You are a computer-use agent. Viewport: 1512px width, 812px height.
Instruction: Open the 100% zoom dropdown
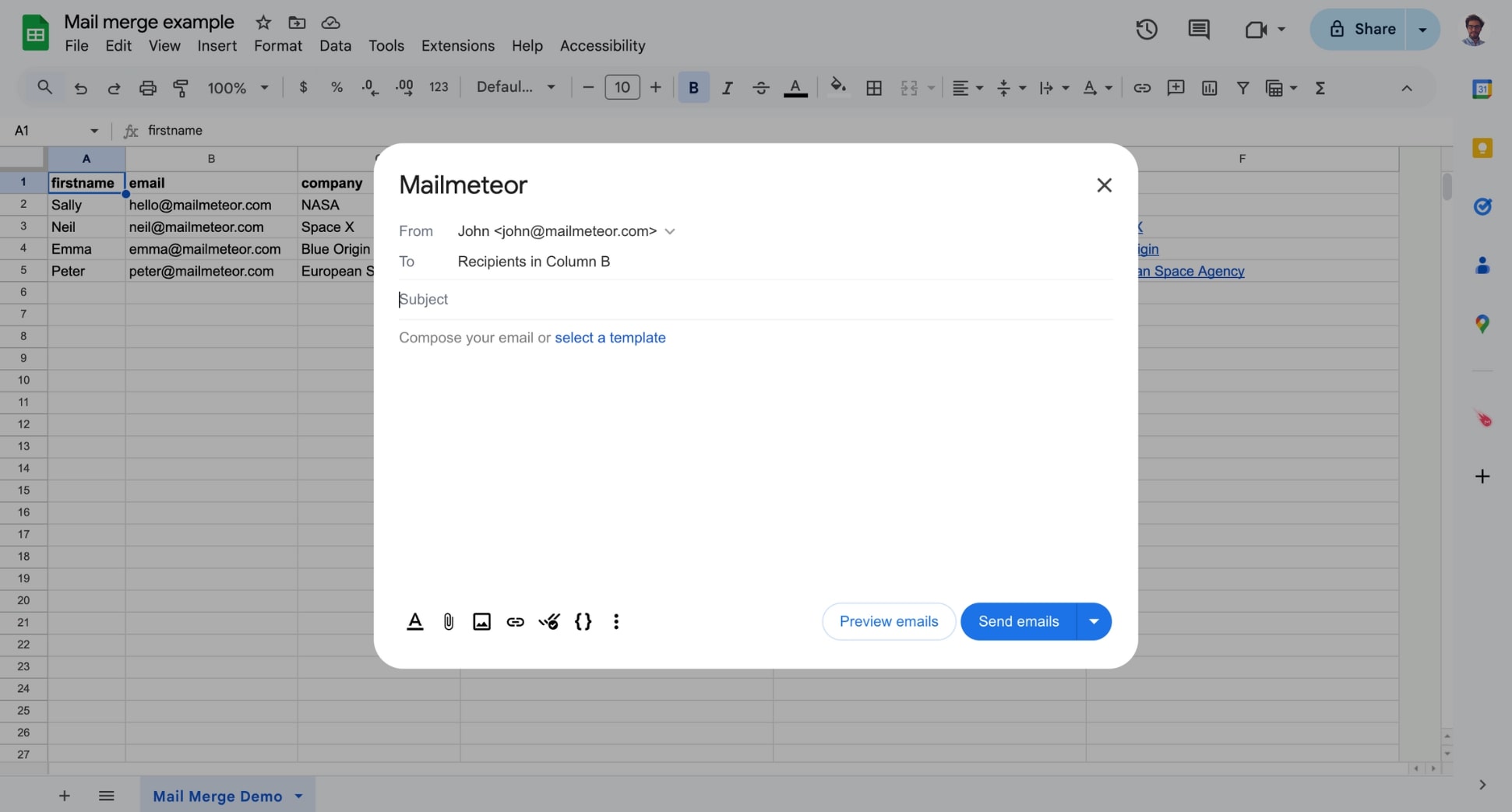pos(238,88)
